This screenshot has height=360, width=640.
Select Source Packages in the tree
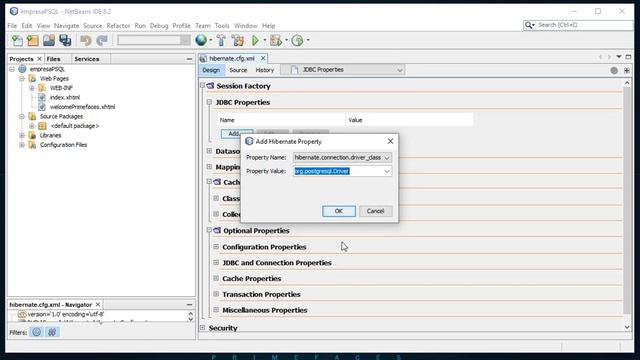[x=61, y=116]
